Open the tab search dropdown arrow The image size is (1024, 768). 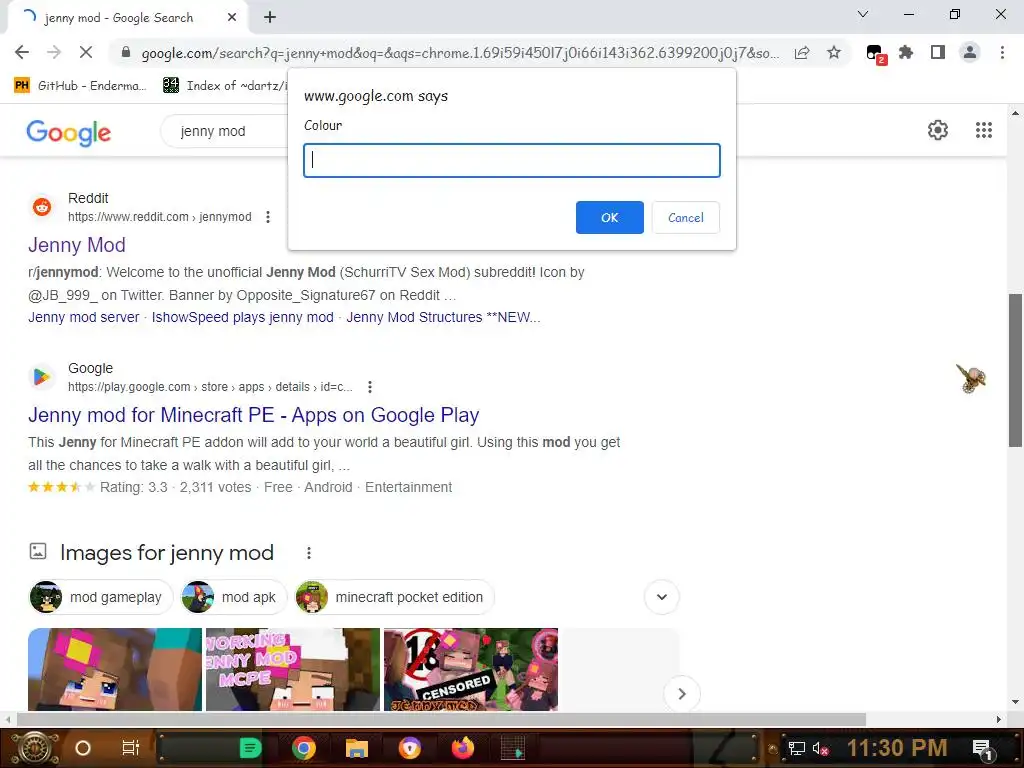[x=863, y=14]
